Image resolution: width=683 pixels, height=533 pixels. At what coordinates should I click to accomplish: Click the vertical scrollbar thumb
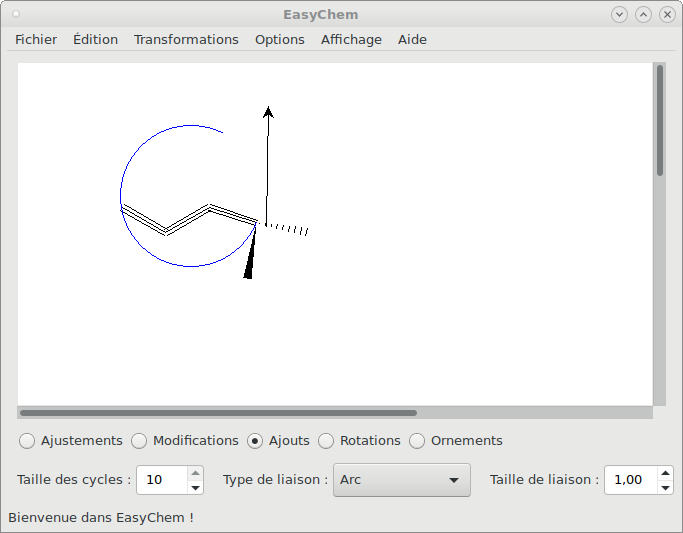pos(660,121)
